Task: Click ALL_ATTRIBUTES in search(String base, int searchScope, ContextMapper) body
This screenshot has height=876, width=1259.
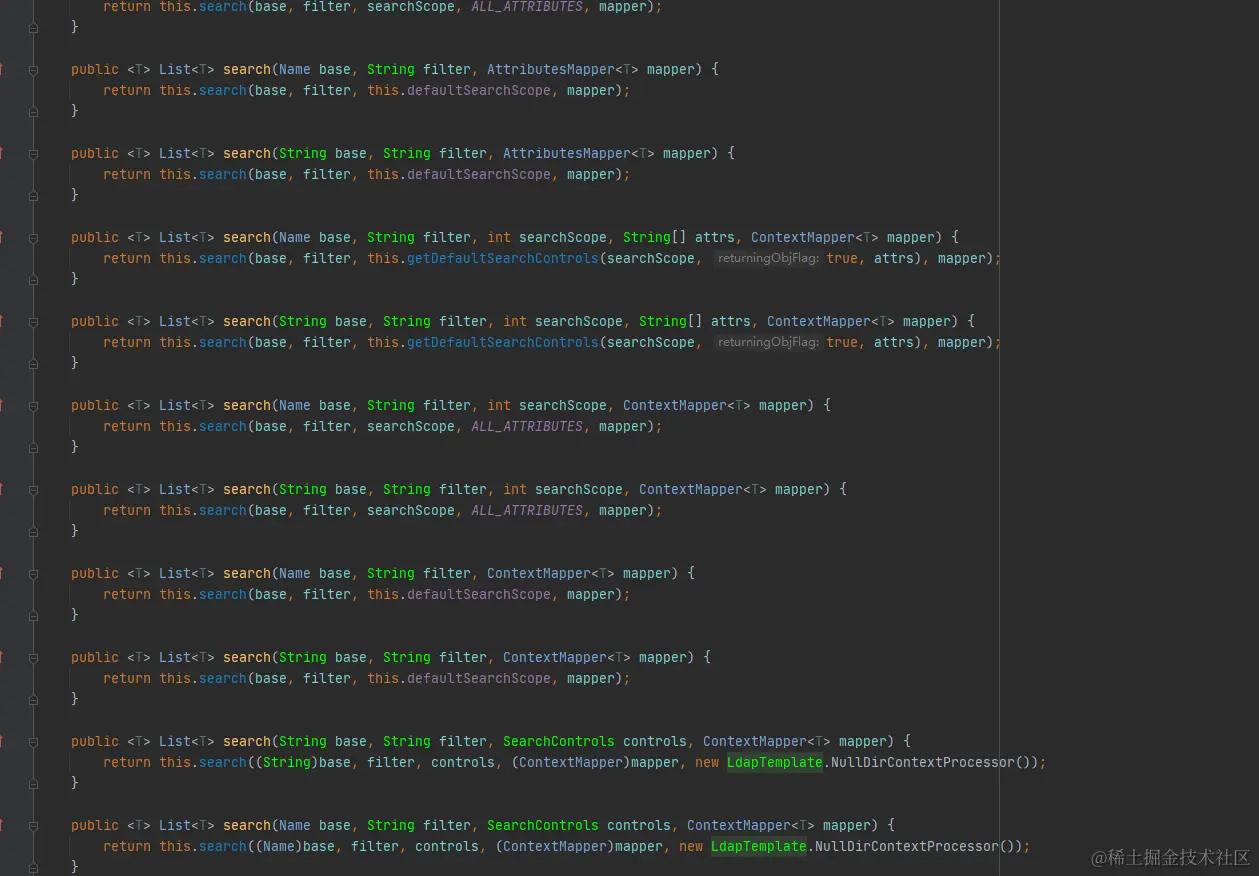Action: [x=527, y=510]
